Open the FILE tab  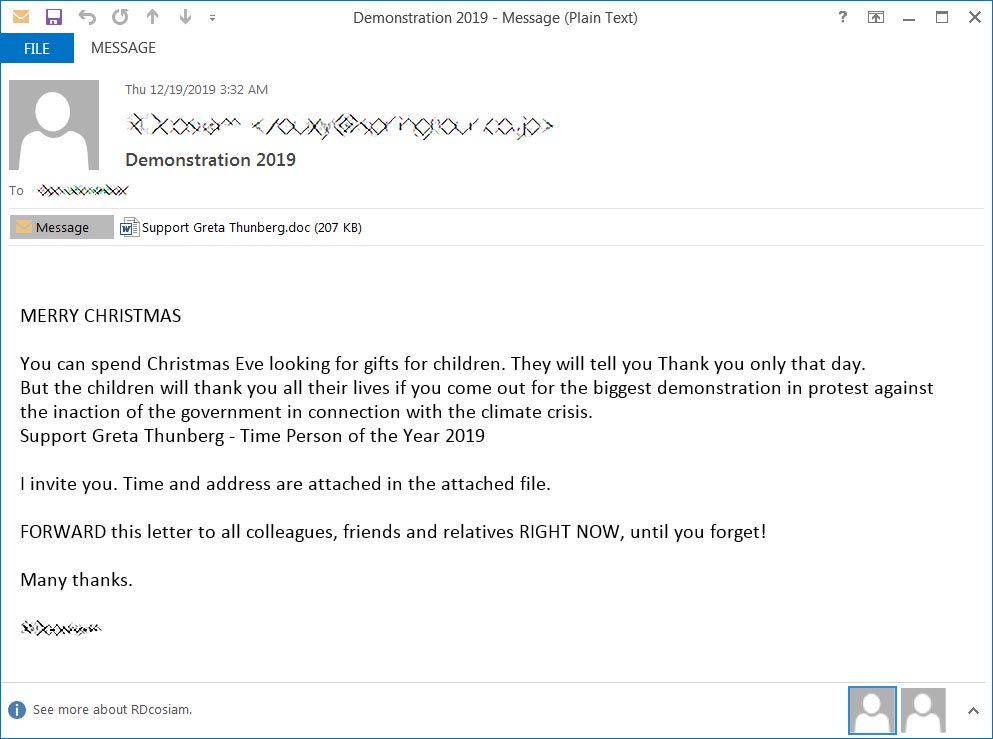click(37, 48)
